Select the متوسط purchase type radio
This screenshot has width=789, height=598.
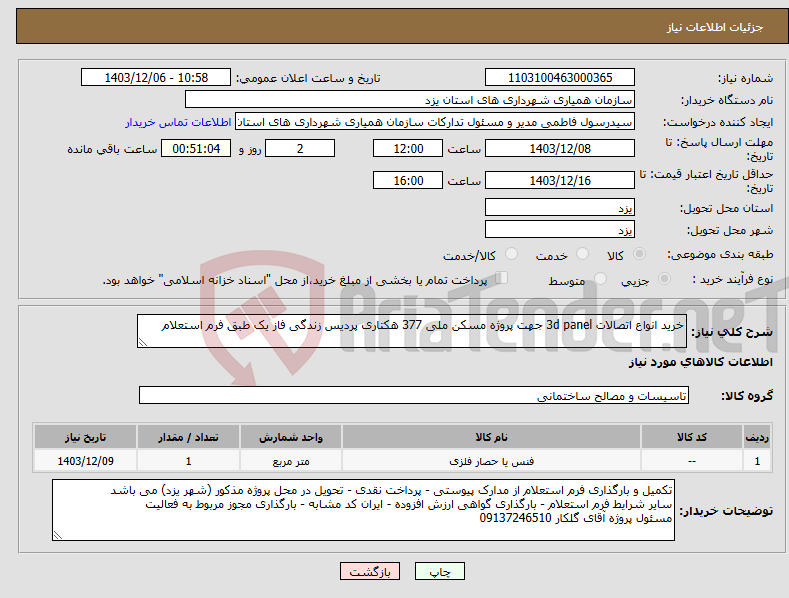(x=600, y=279)
